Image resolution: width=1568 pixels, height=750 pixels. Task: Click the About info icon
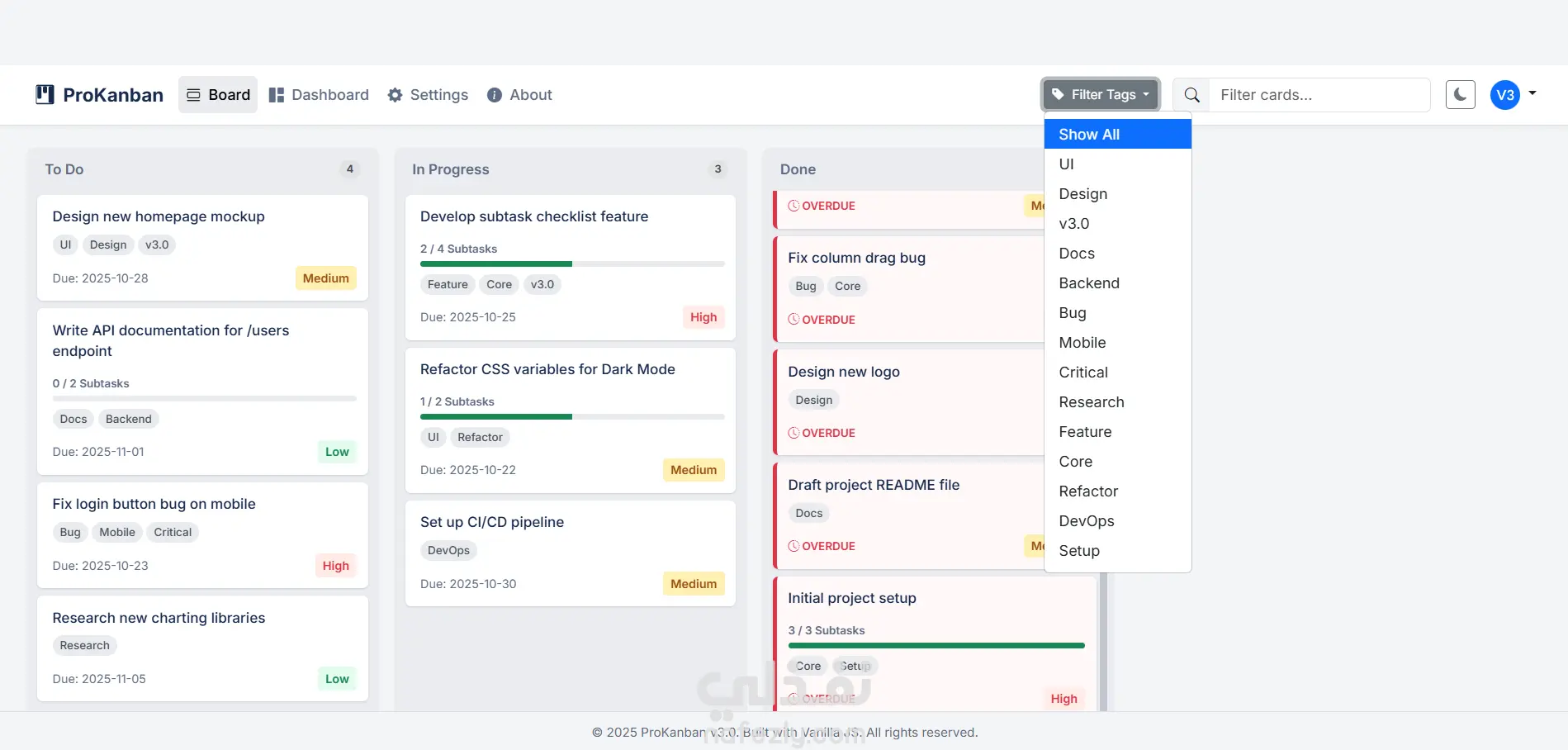[495, 95]
